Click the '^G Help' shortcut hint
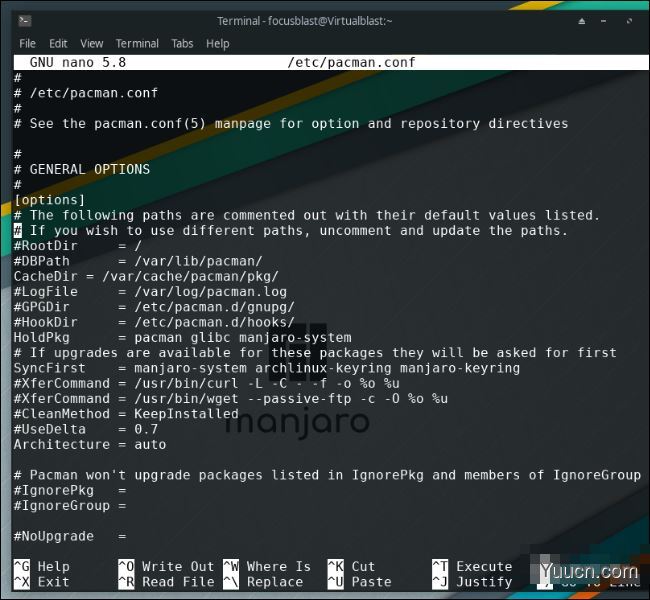 (x=42, y=567)
